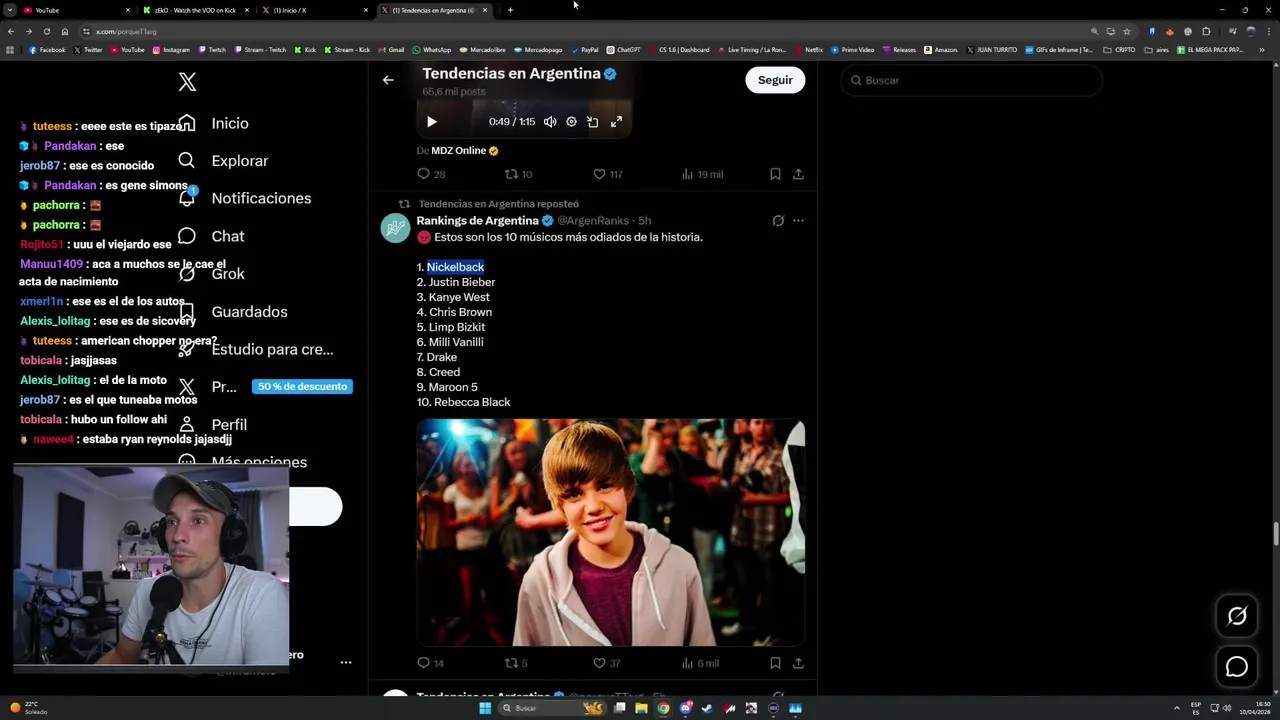Click the page vertical scrollbar thumb
This screenshot has height=720, width=1280.
1275,534
